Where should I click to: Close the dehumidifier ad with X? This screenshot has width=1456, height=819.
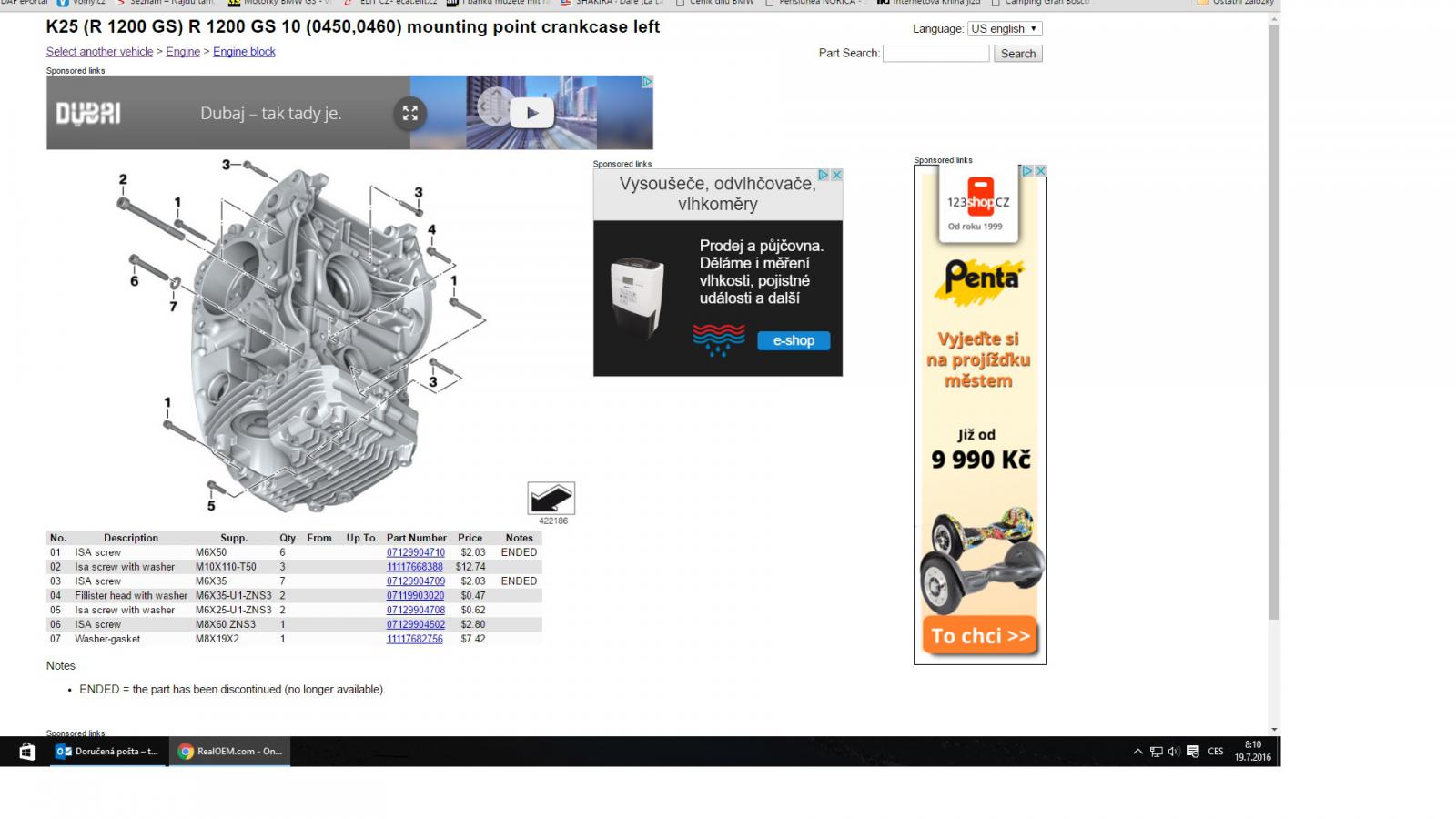(836, 175)
